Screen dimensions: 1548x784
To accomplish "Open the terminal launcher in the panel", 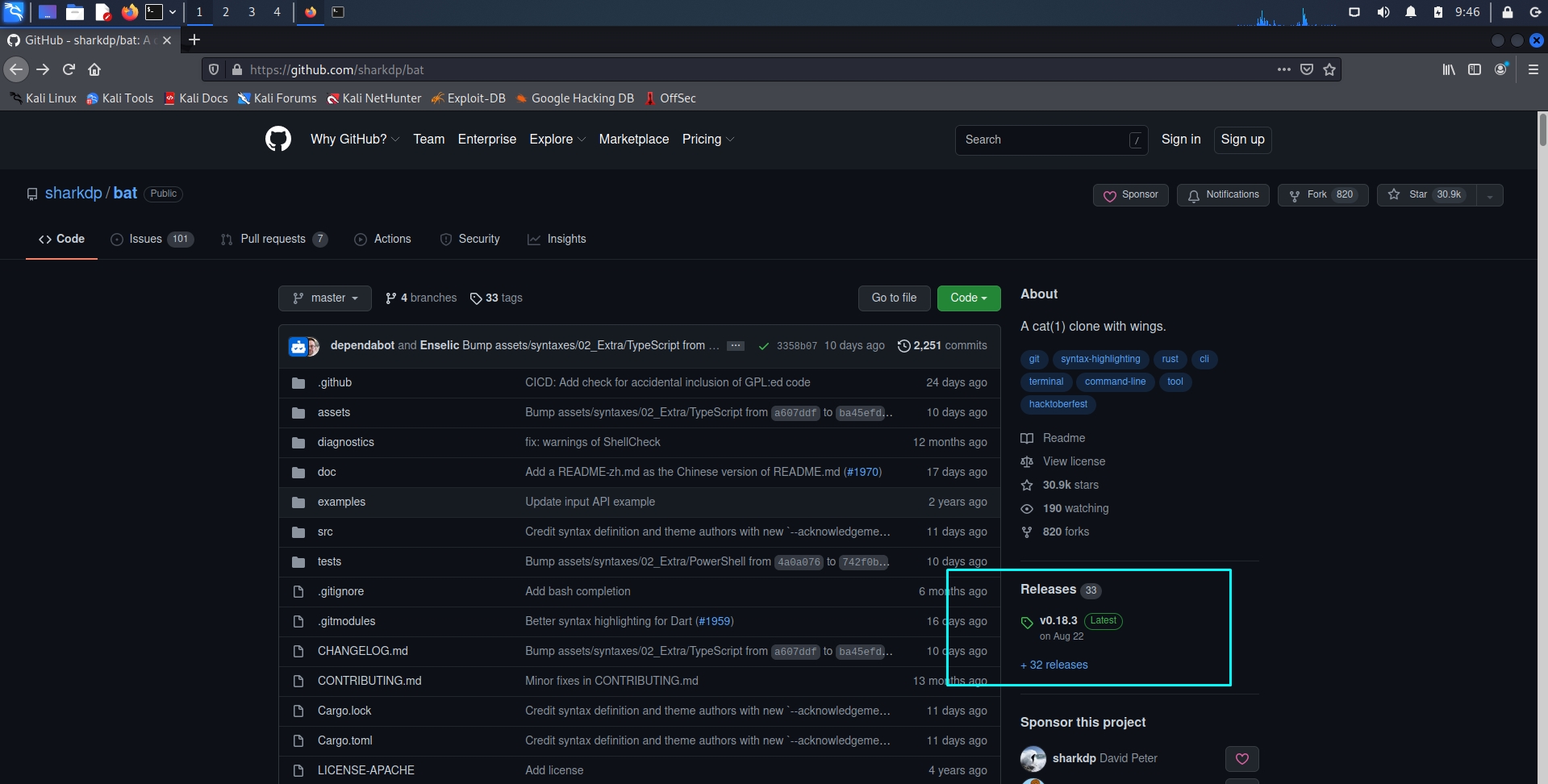I will [154, 11].
